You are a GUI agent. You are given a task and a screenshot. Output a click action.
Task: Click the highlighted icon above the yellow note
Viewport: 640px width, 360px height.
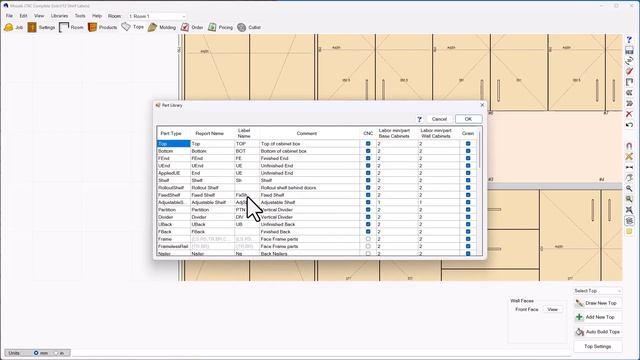tap(629, 221)
